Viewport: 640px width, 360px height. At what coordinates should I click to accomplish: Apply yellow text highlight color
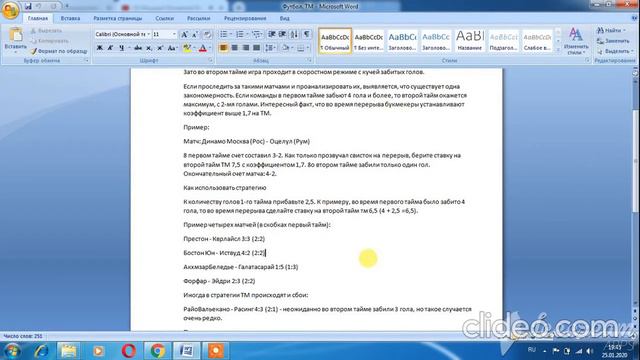(x=187, y=48)
